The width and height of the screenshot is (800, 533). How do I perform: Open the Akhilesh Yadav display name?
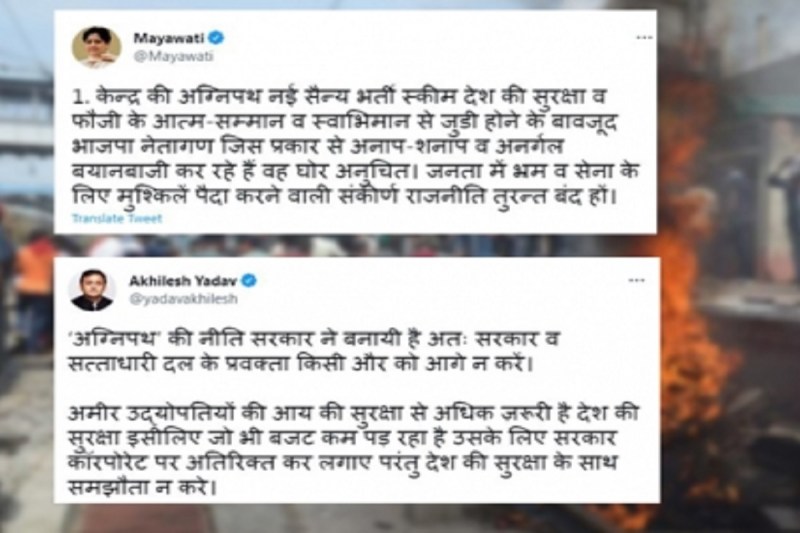tap(183, 281)
